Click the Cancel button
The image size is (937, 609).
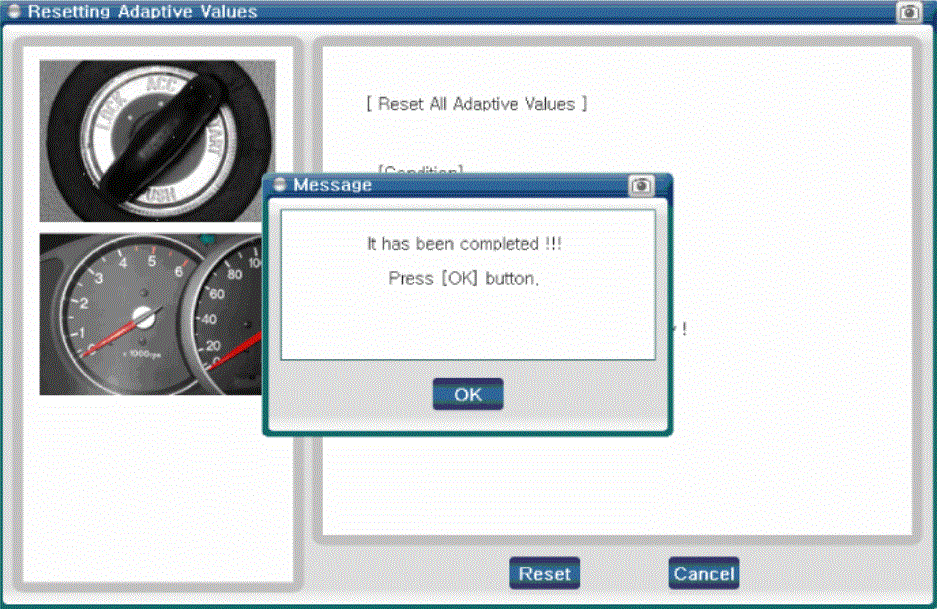[x=704, y=574]
